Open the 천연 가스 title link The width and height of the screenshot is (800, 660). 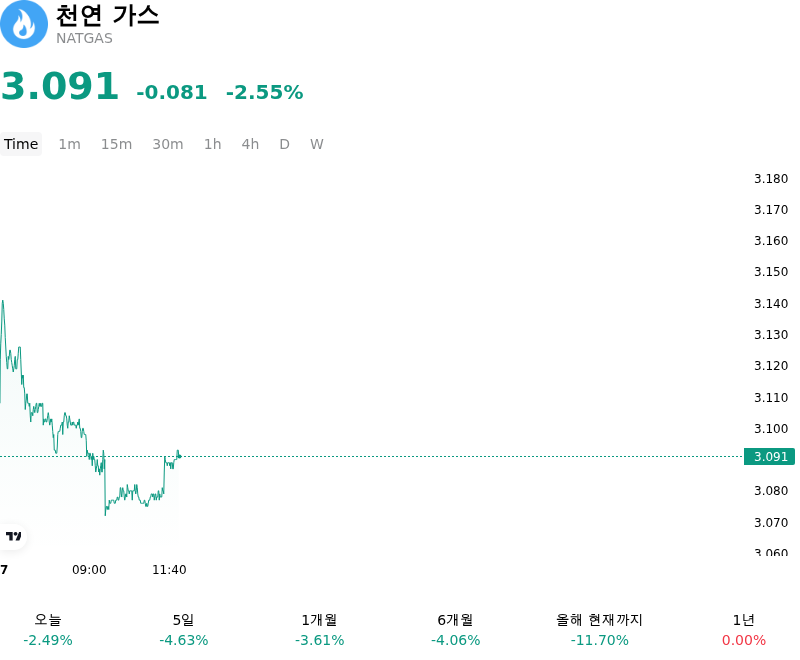107,15
